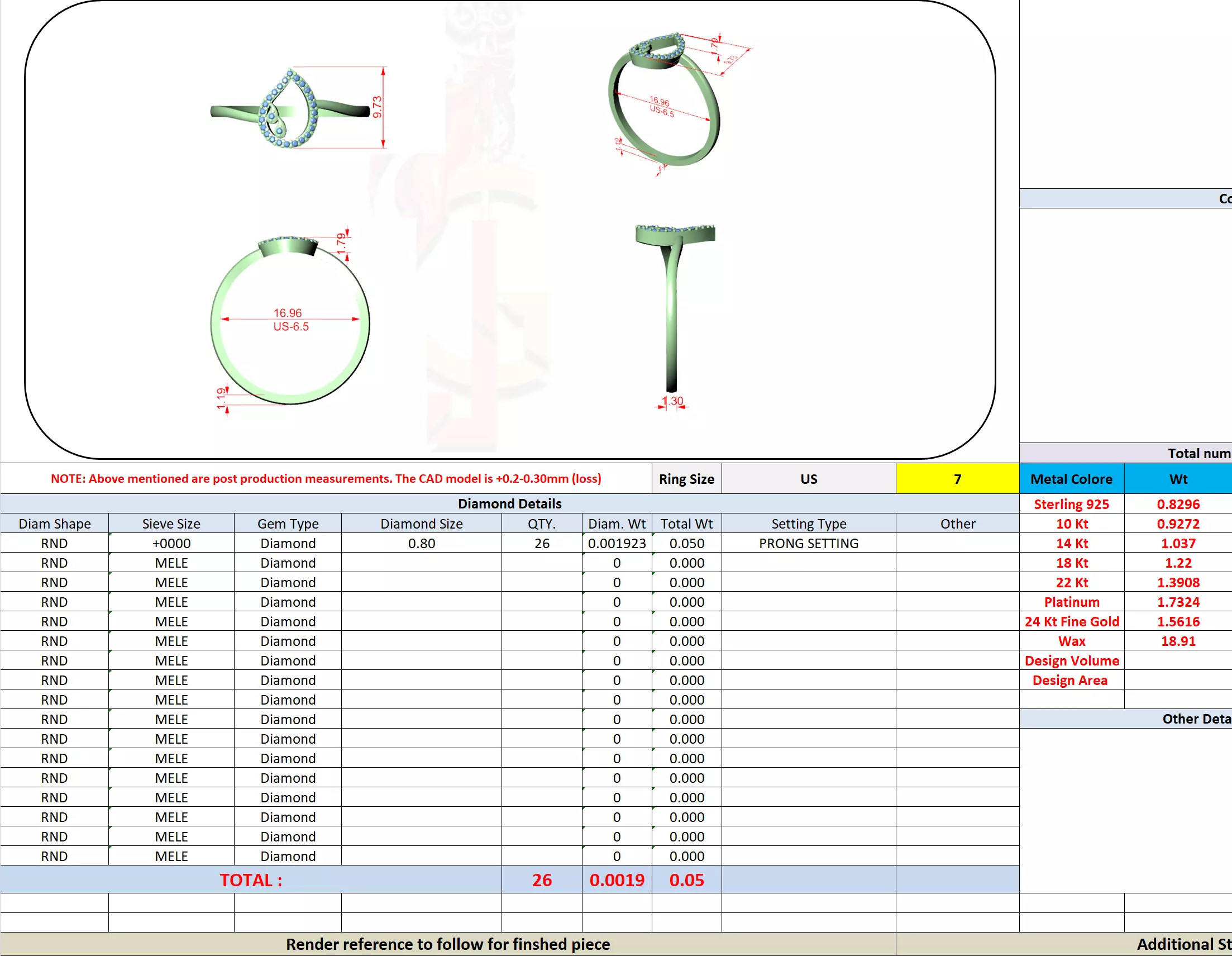Click the red NOTE about post production measurements
Image resolution: width=1232 pixels, height=956 pixels.
click(326, 478)
